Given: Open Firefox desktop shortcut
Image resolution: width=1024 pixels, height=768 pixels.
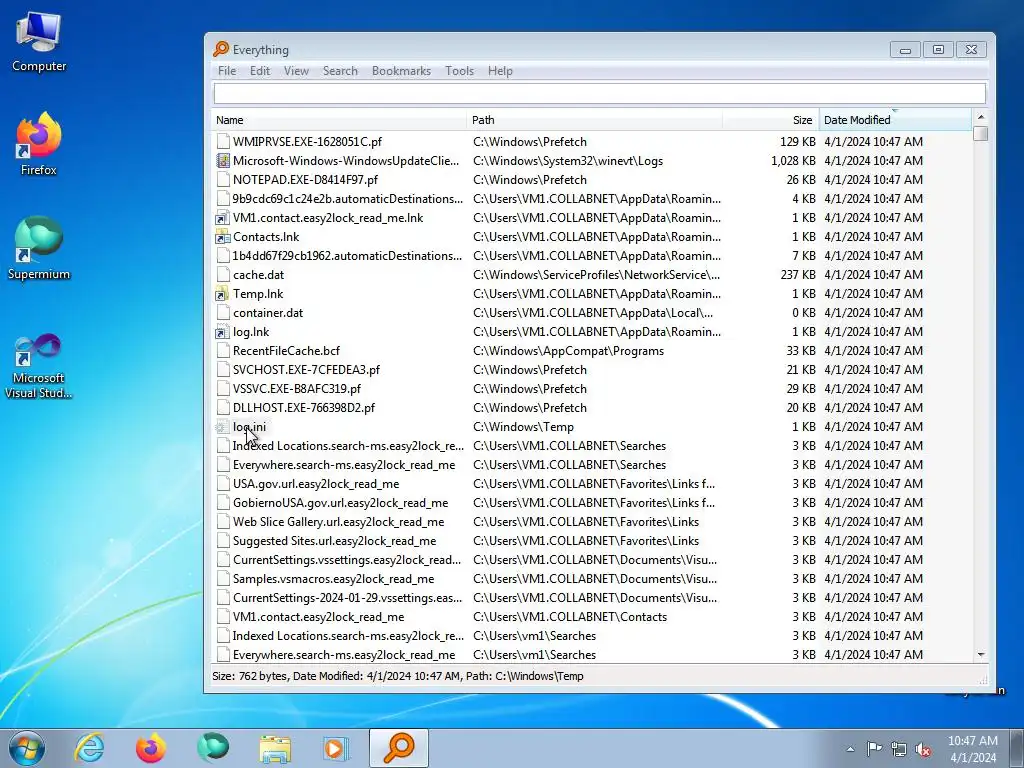Looking at the screenshot, I should click(39, 144).
